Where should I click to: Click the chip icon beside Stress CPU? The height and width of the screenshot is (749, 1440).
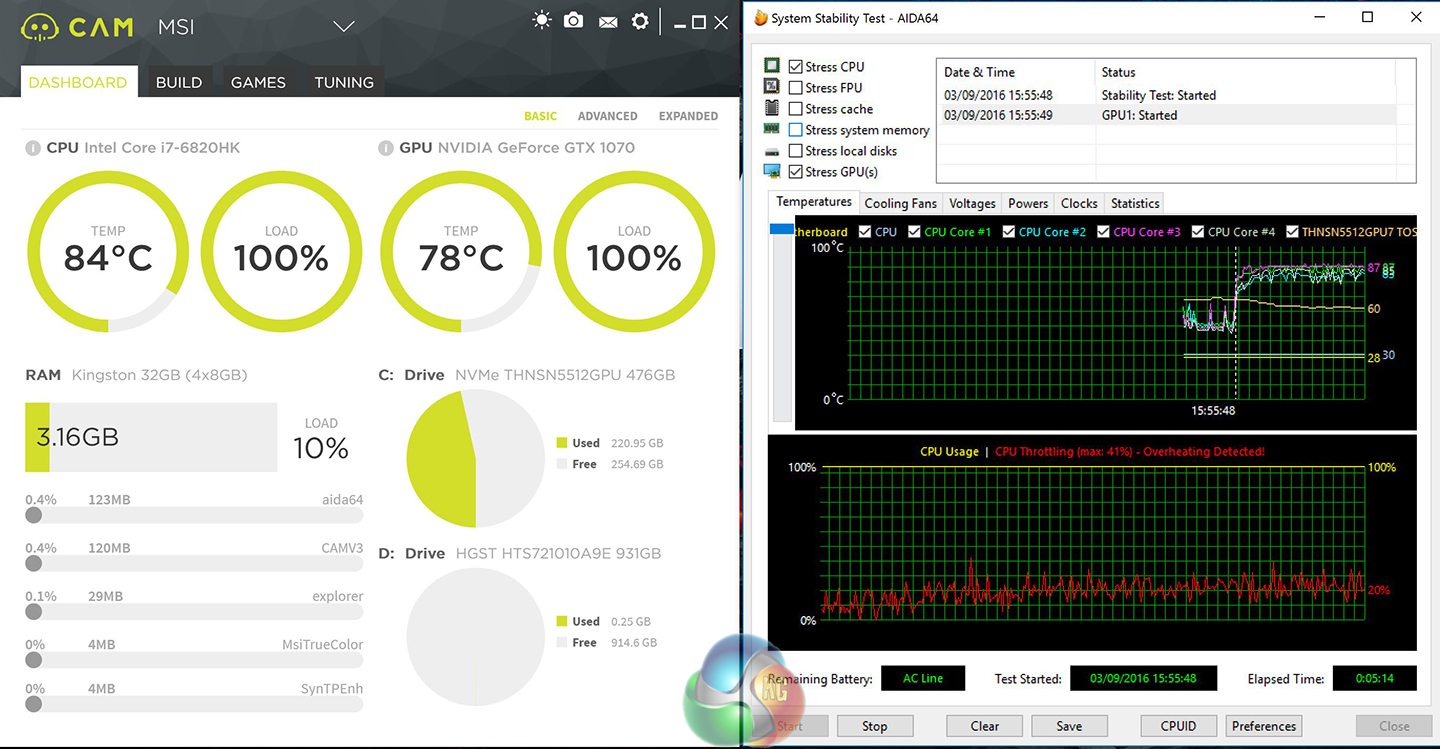point(772,66)
